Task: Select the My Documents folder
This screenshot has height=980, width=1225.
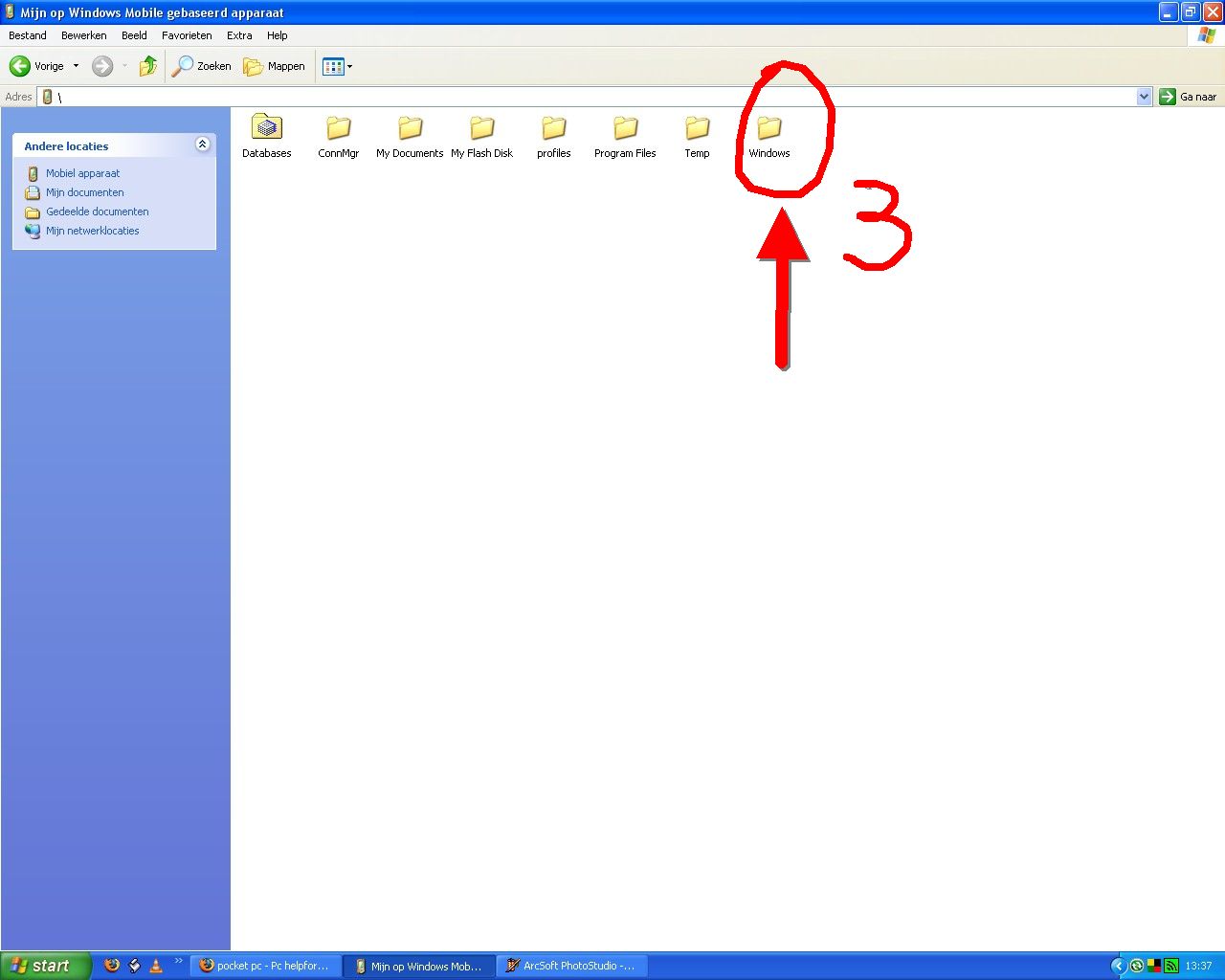Action: pyautogui.click(x=410, y=136)
